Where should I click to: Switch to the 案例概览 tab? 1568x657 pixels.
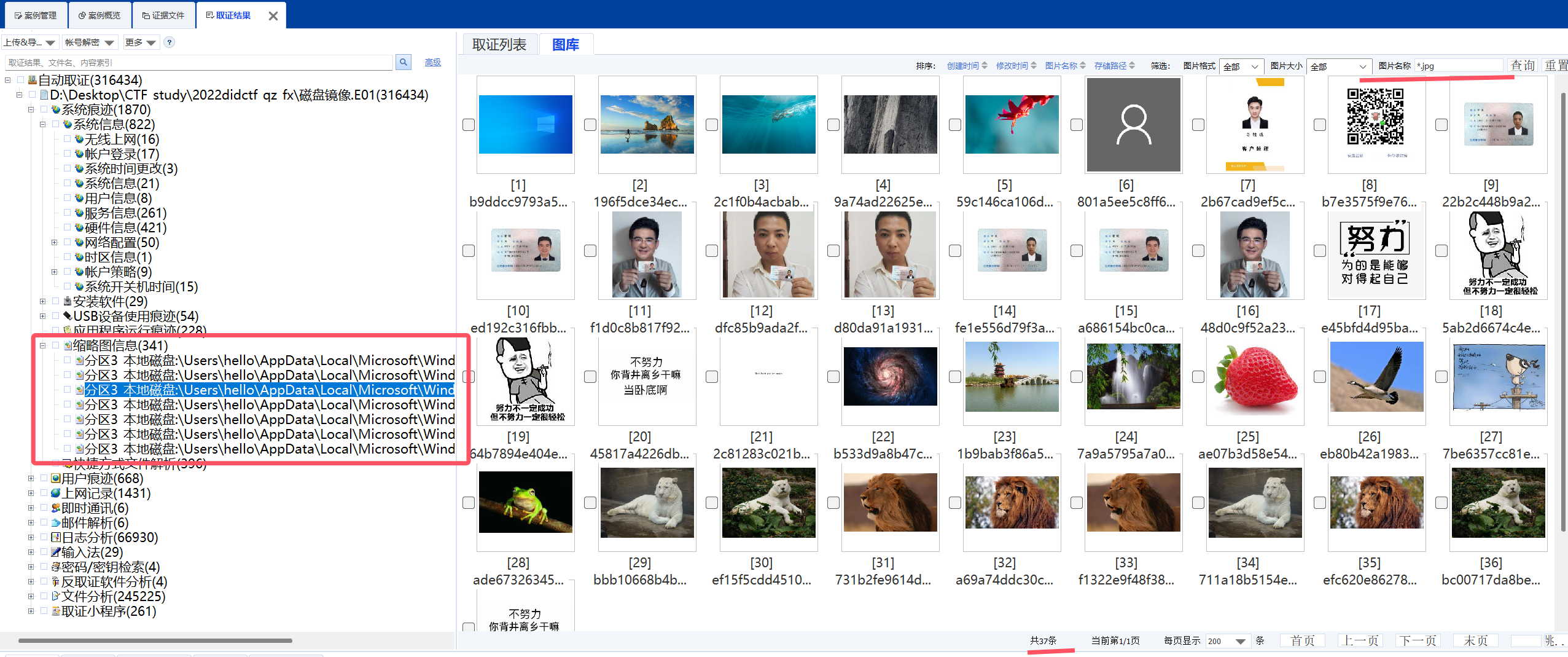coord(99,15)
